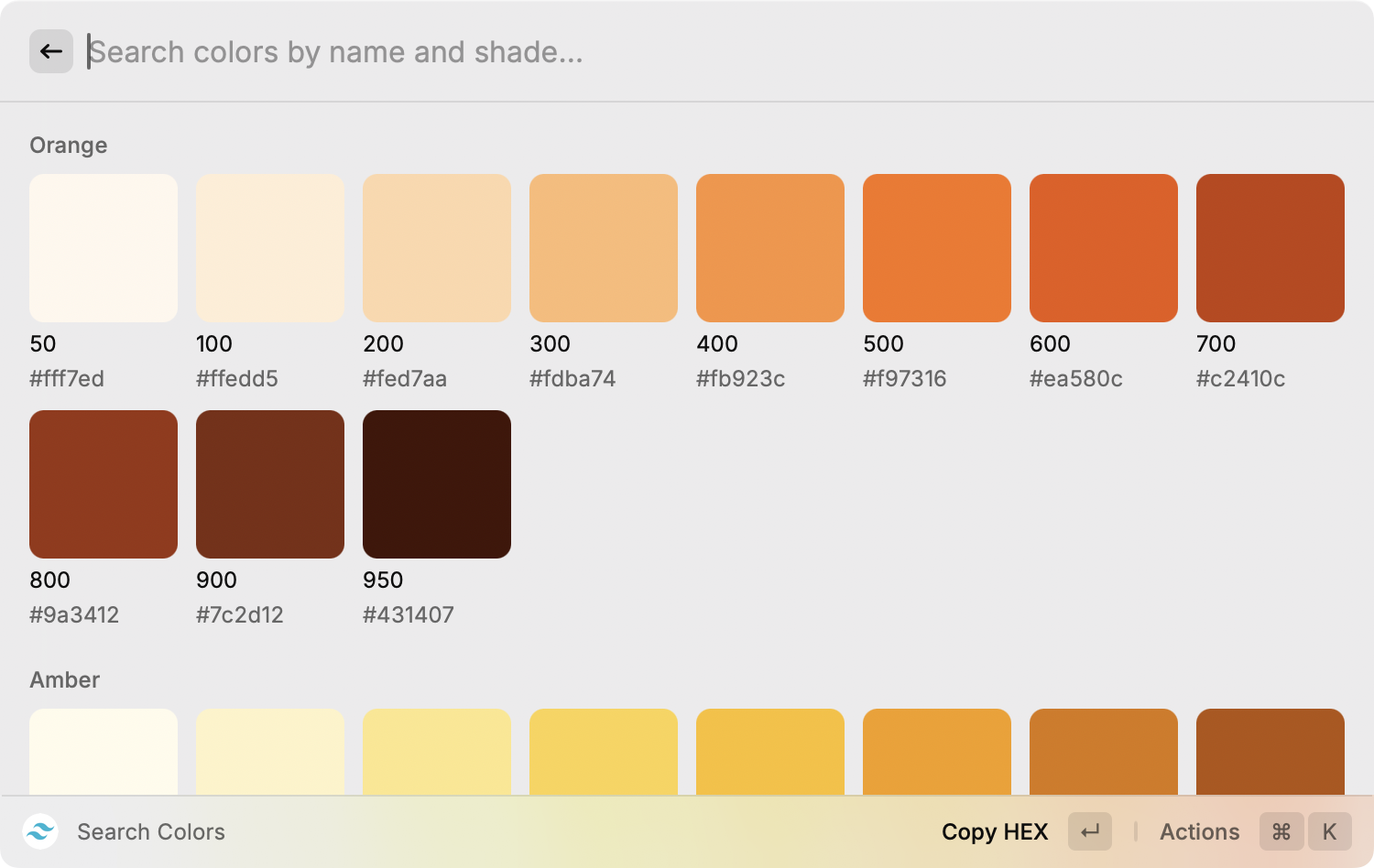Select the Orange 50 swatch
The image size is (1374, 868).
coord(104,248)
